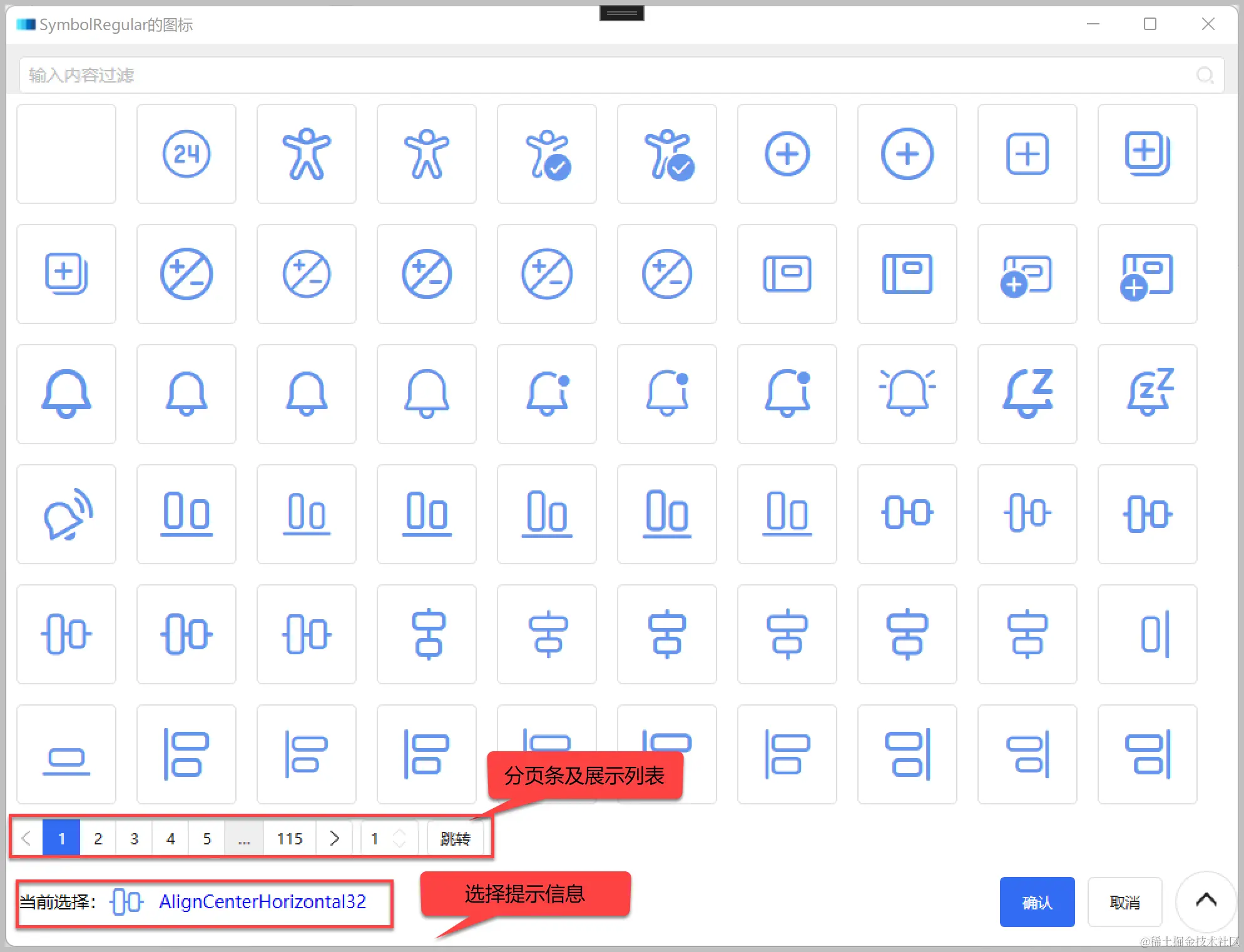Jump to last page 115

click(290, 838)
